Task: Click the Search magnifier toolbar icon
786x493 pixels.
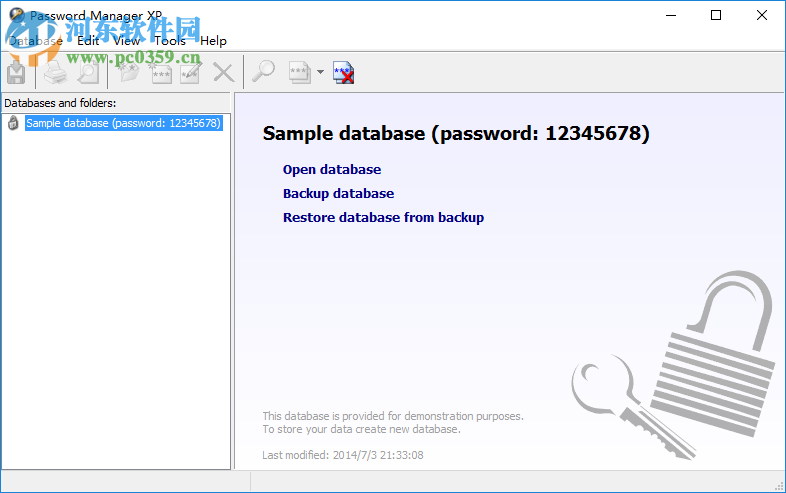Action: [263, 72]
